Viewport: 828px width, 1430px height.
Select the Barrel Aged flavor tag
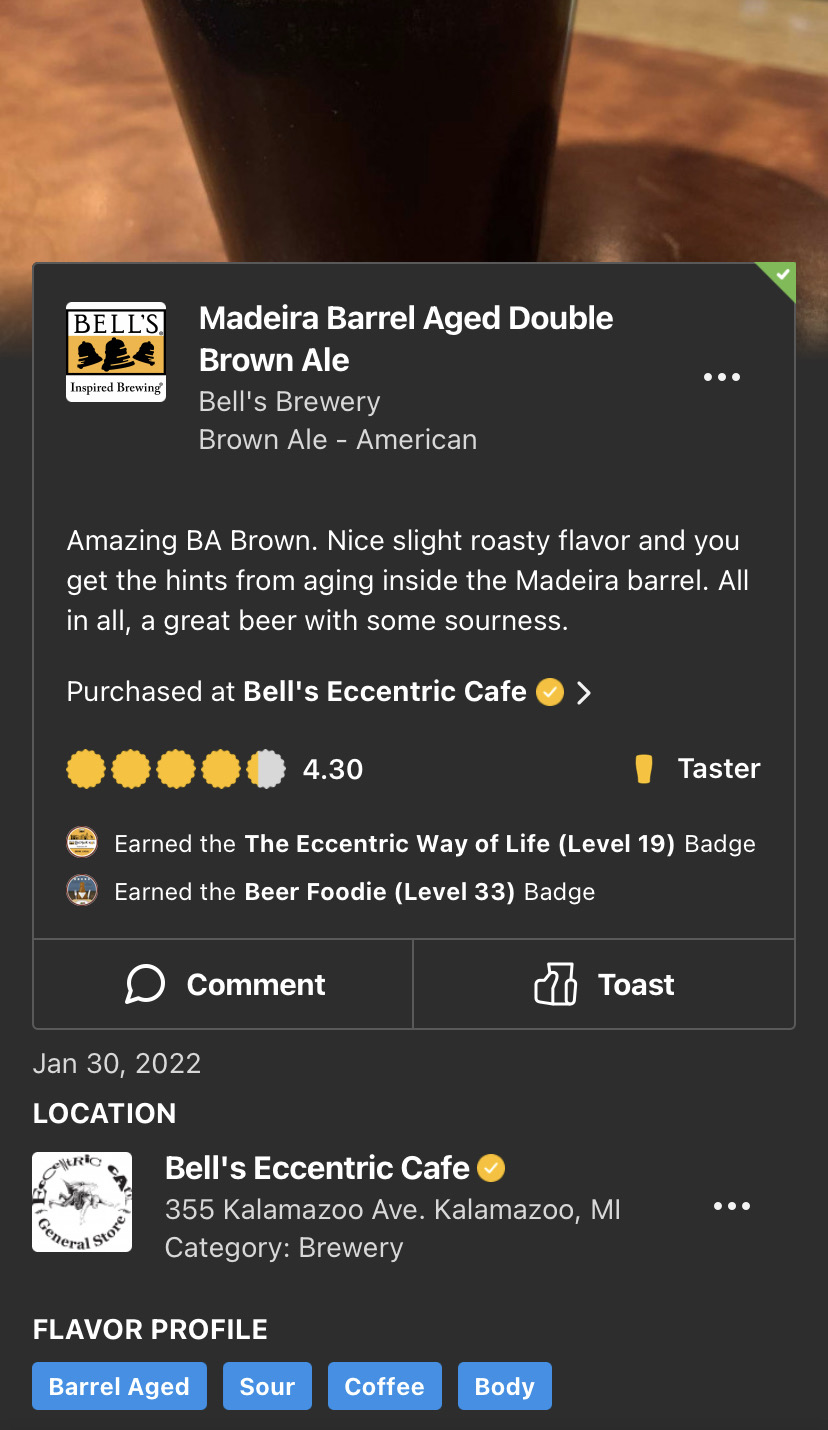coord(119,1386)
